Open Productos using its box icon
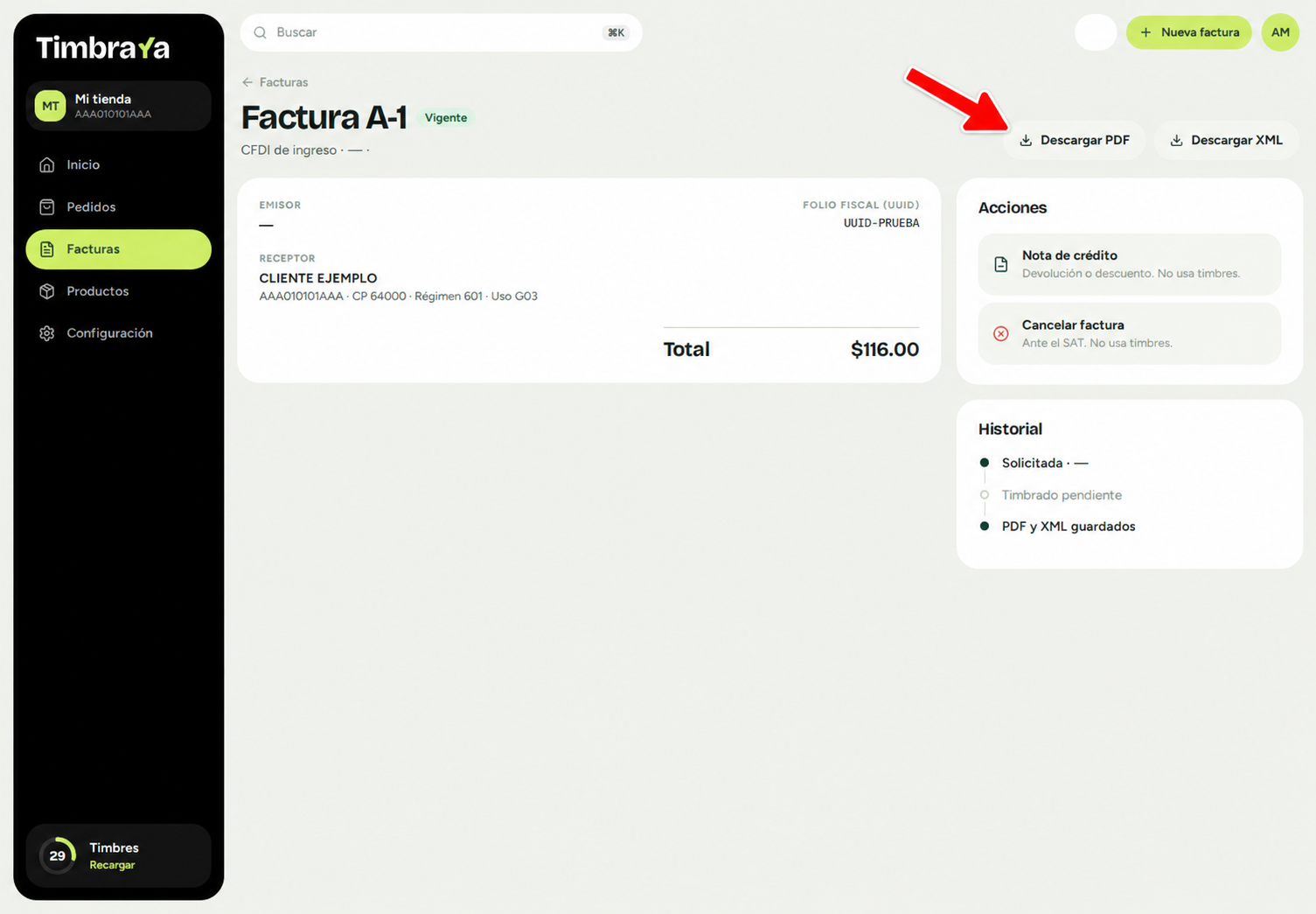Screen dimensions: 1316x914 (47, 291)
